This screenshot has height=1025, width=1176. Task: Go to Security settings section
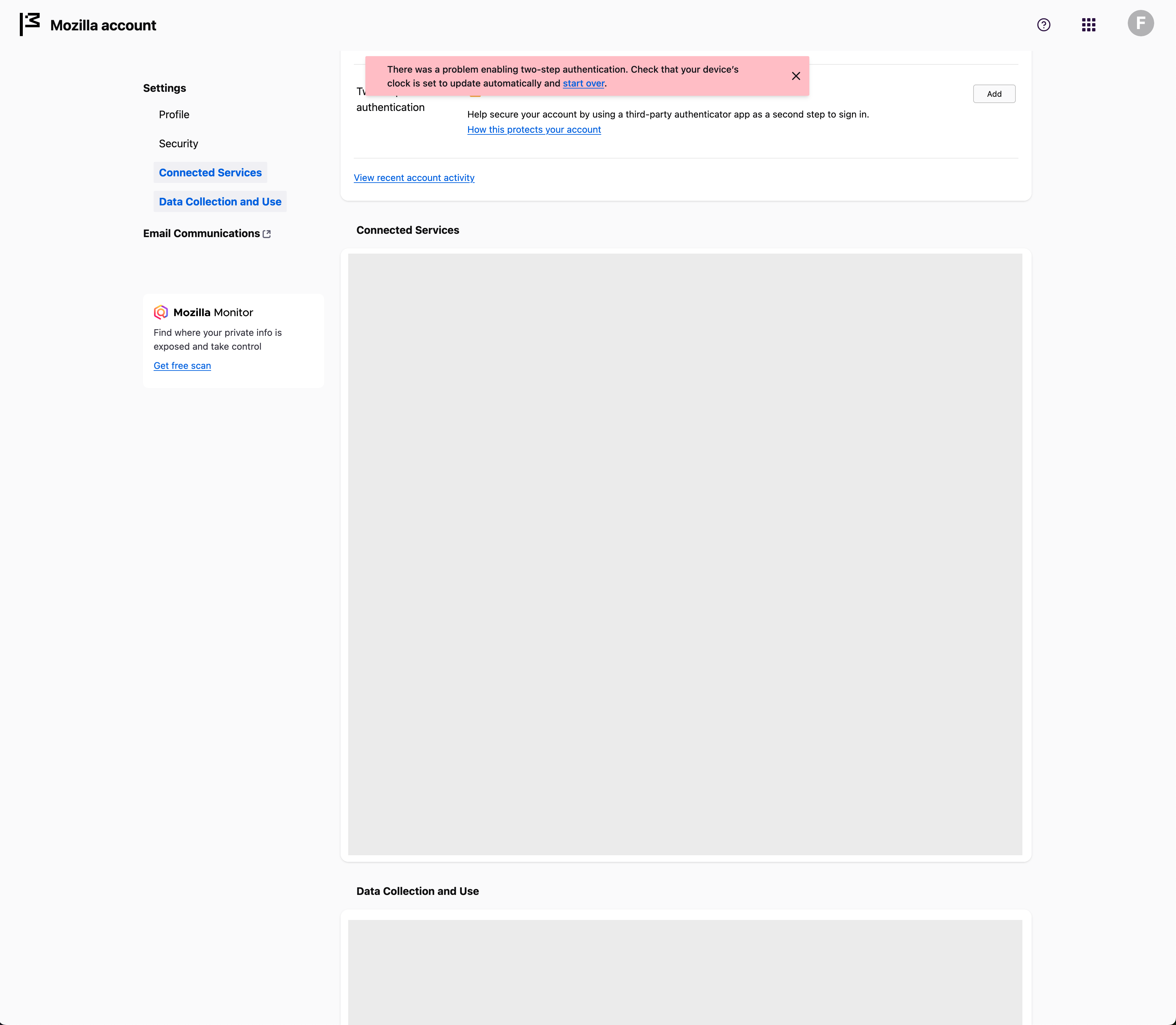(178, 144)
